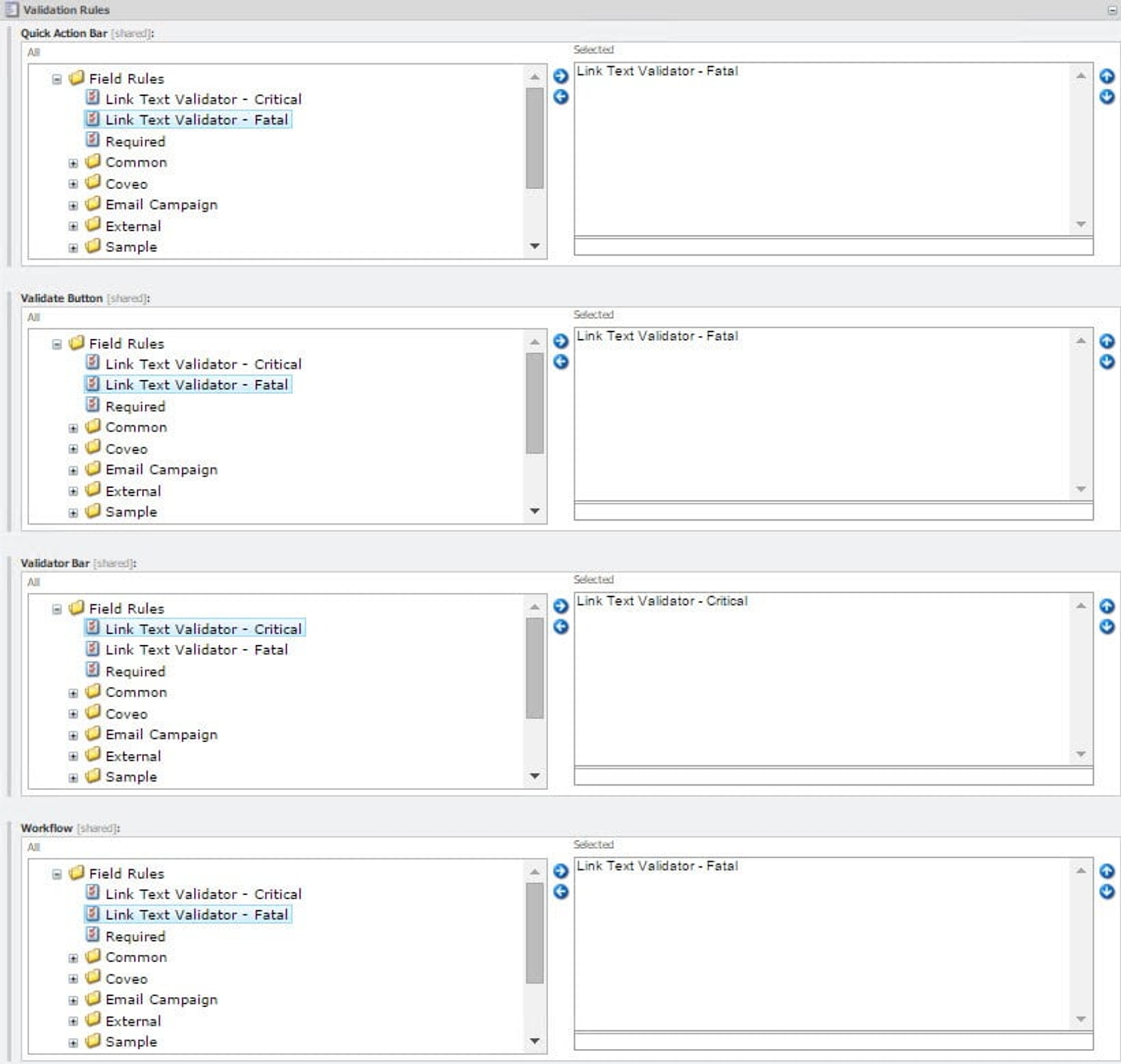Collapse Field Rules folder in Validator Bar tree
The width and height of the screenshot is (1121, 1064).
pyautogui.click(x=57, y=609)
